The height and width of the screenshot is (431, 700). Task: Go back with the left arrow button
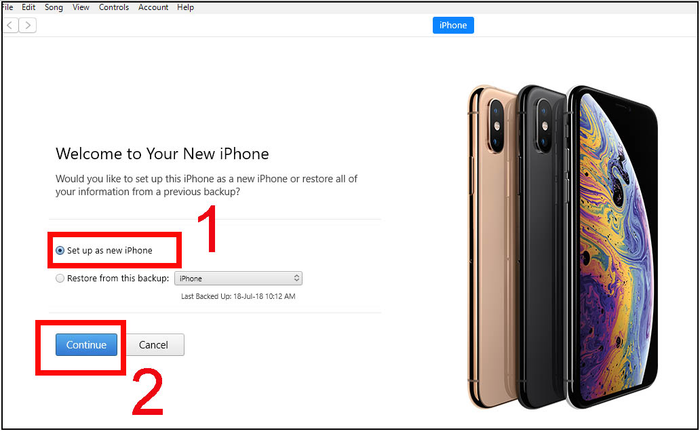coord(11,25)
